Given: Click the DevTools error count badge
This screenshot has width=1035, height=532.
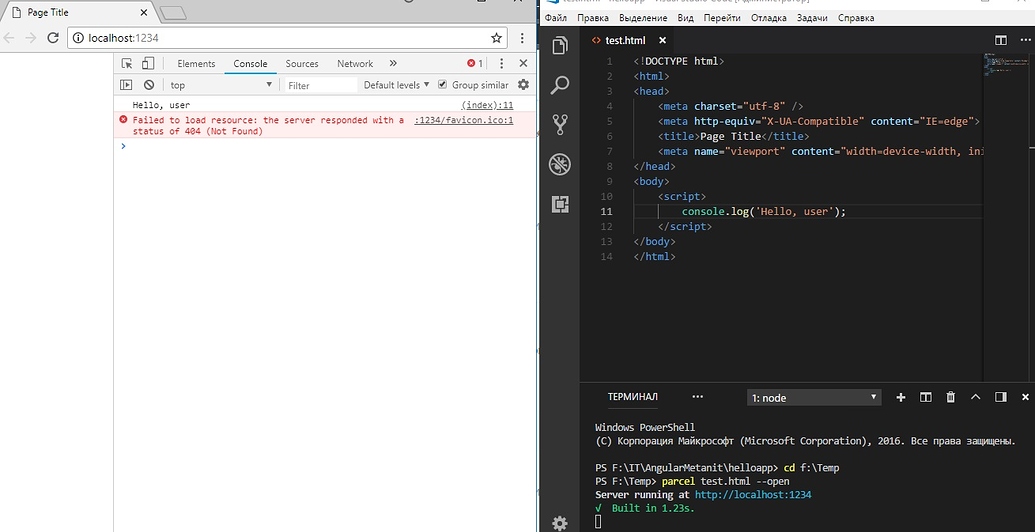Looking at the screenshot, I should [x=475, y=63].
